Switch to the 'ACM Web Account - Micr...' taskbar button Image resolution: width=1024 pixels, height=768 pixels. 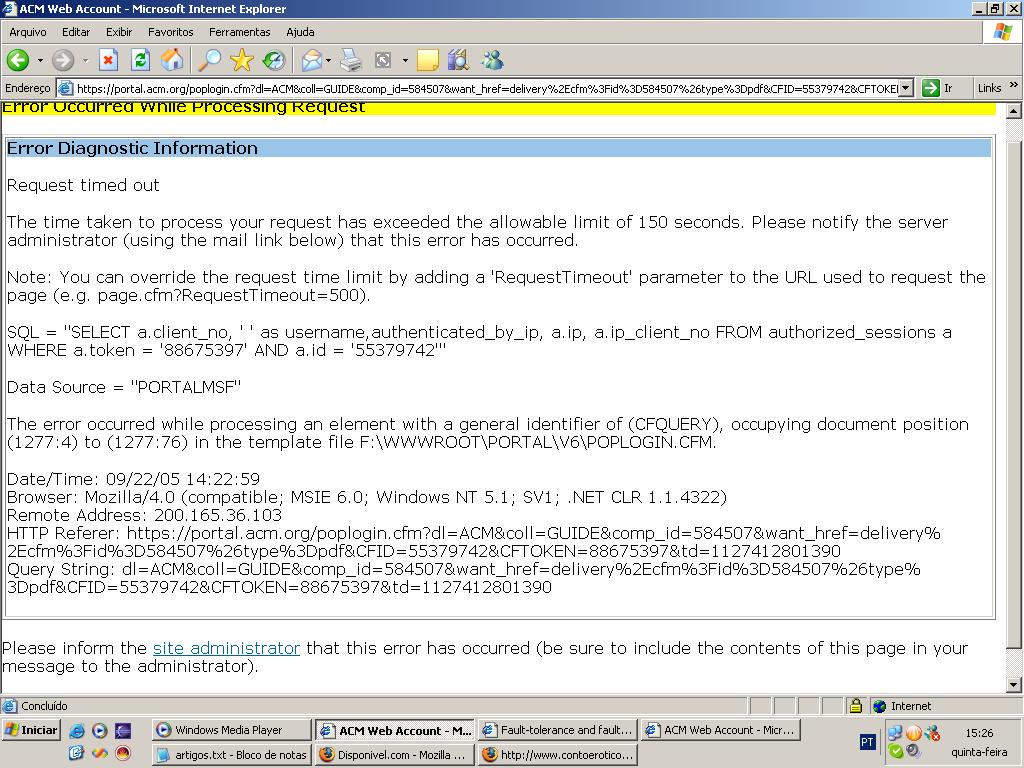point(720,730)
